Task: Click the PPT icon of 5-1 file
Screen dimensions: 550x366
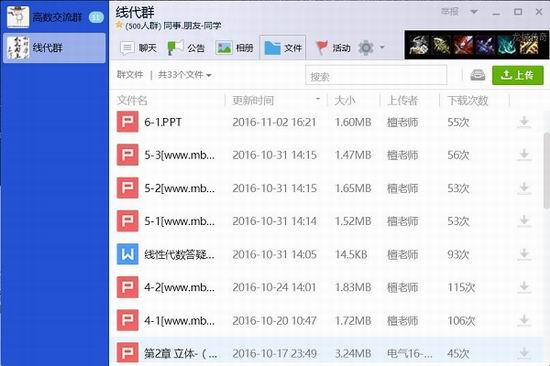Action: pos(127,221)
